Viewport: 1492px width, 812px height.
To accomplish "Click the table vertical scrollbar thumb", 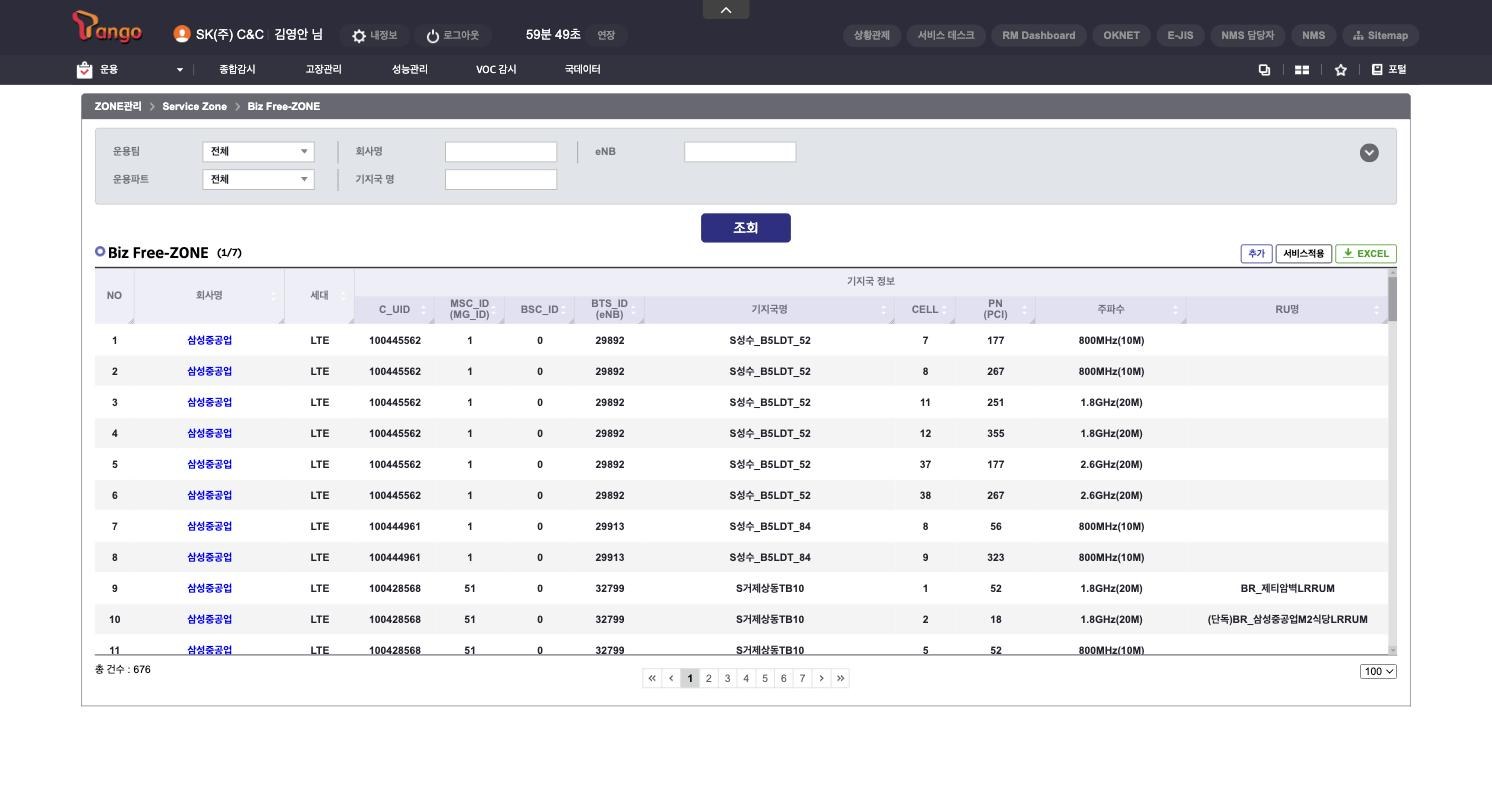I will (1392, 298).
